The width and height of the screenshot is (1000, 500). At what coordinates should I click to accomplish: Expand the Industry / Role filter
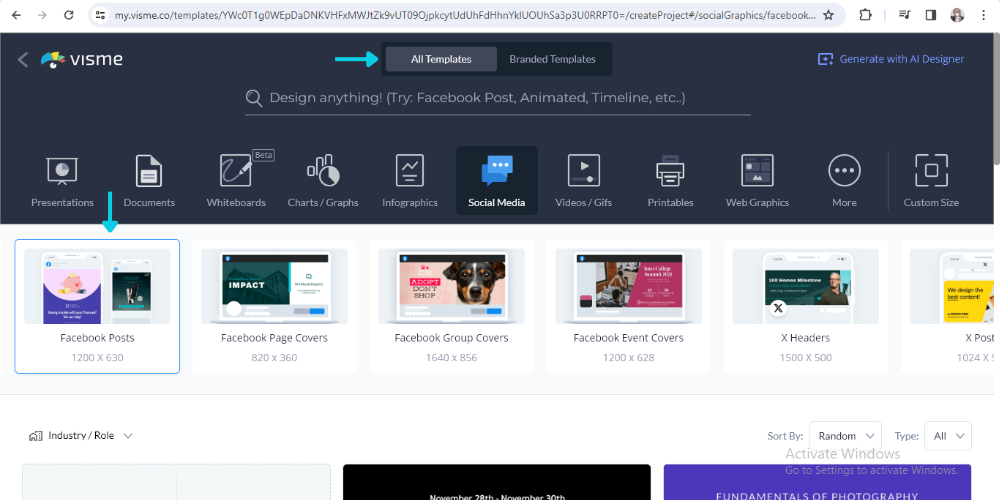point(81,436)
